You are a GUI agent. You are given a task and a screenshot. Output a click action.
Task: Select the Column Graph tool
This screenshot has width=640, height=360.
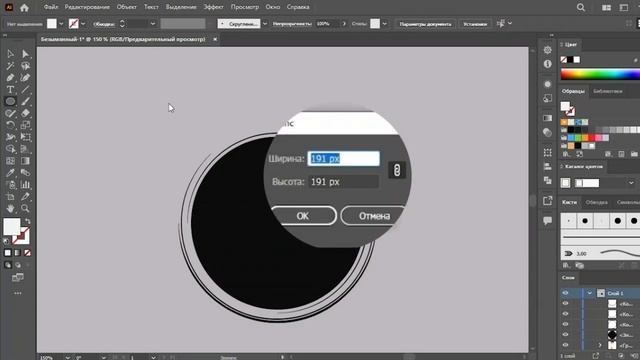[25, 184]
